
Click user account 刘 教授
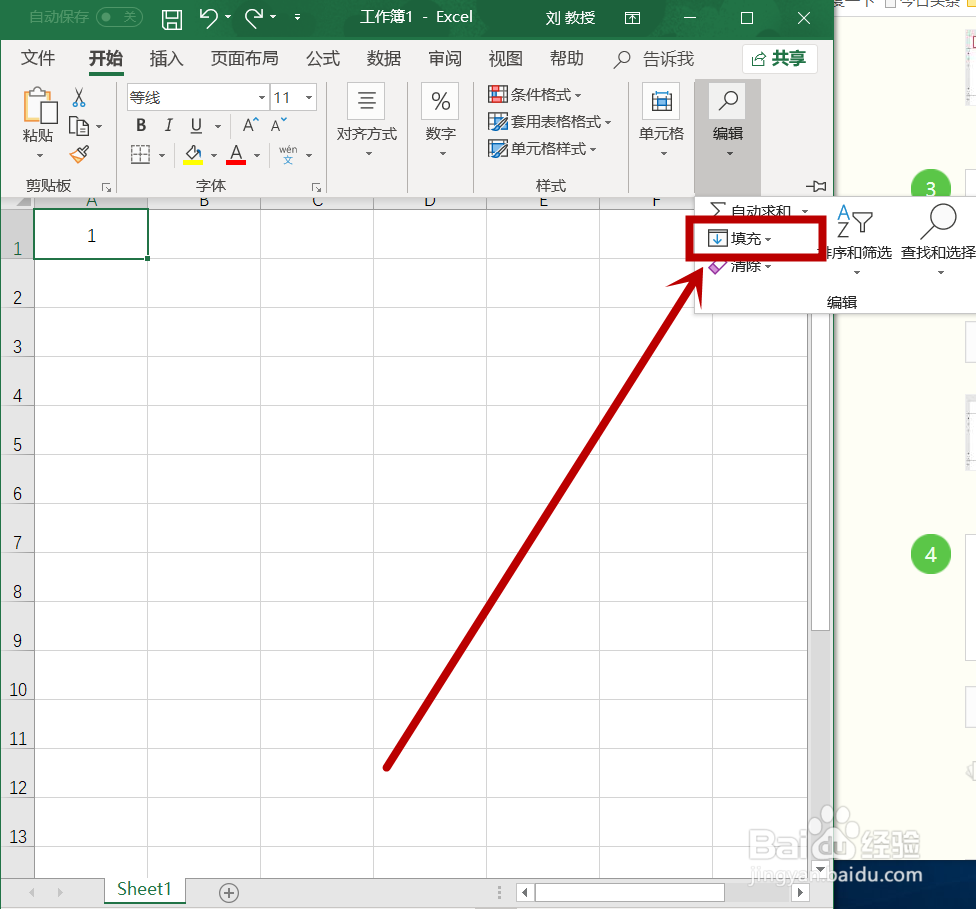(570, 17)
